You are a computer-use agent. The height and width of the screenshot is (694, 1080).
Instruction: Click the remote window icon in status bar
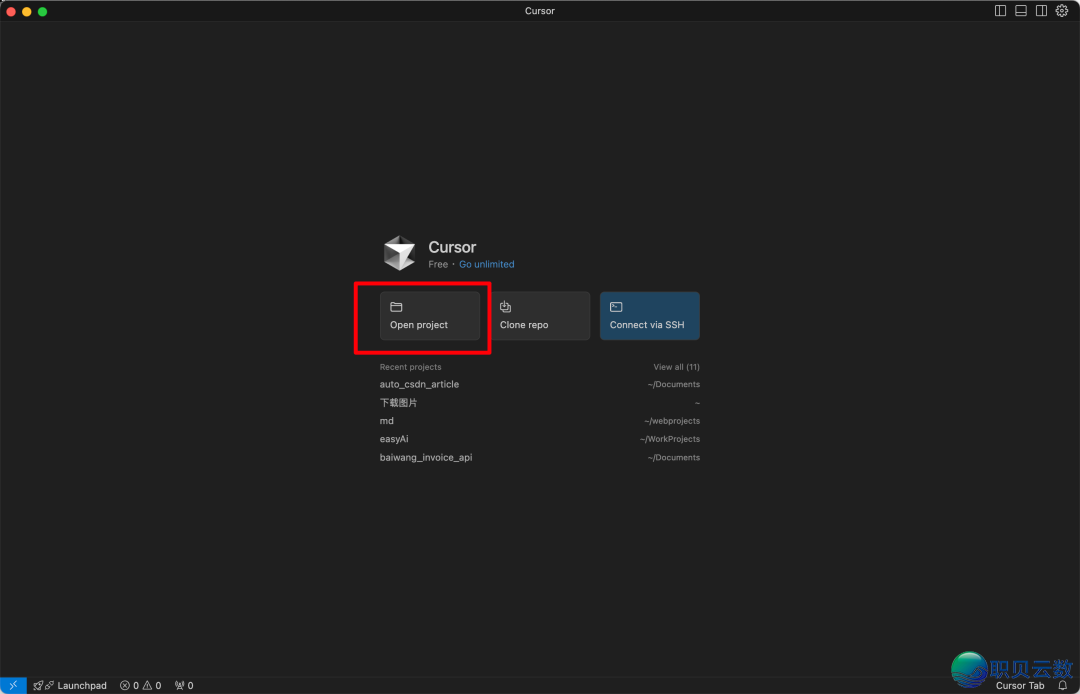point(13,685)
